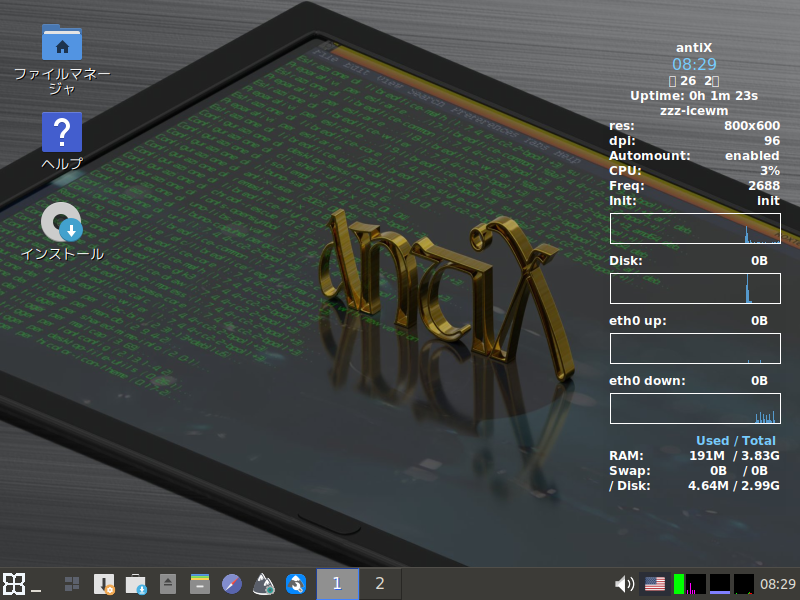The width and height of the screenshot is (800, 600).
Task: Click the tray graph with blue-violet bar
Action: click(719, 584)
